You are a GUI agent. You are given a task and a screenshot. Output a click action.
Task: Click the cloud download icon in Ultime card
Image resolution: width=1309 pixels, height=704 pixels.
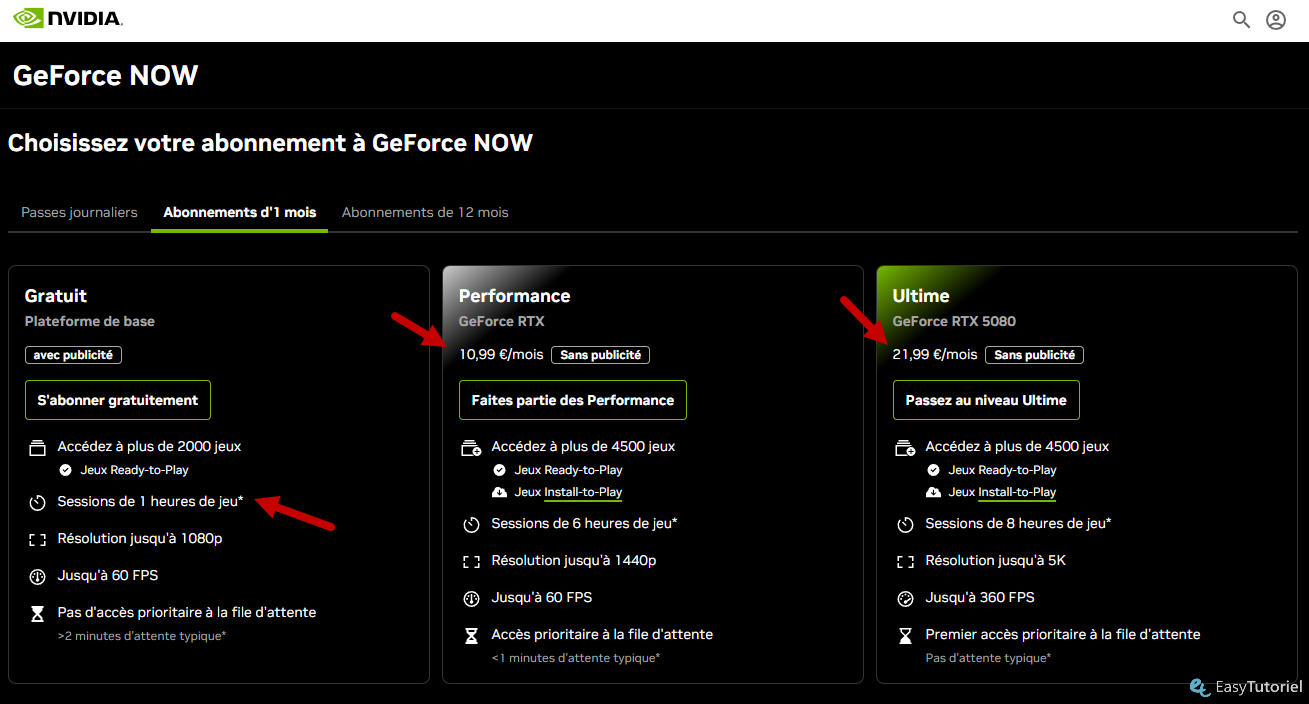coord(933,492)
